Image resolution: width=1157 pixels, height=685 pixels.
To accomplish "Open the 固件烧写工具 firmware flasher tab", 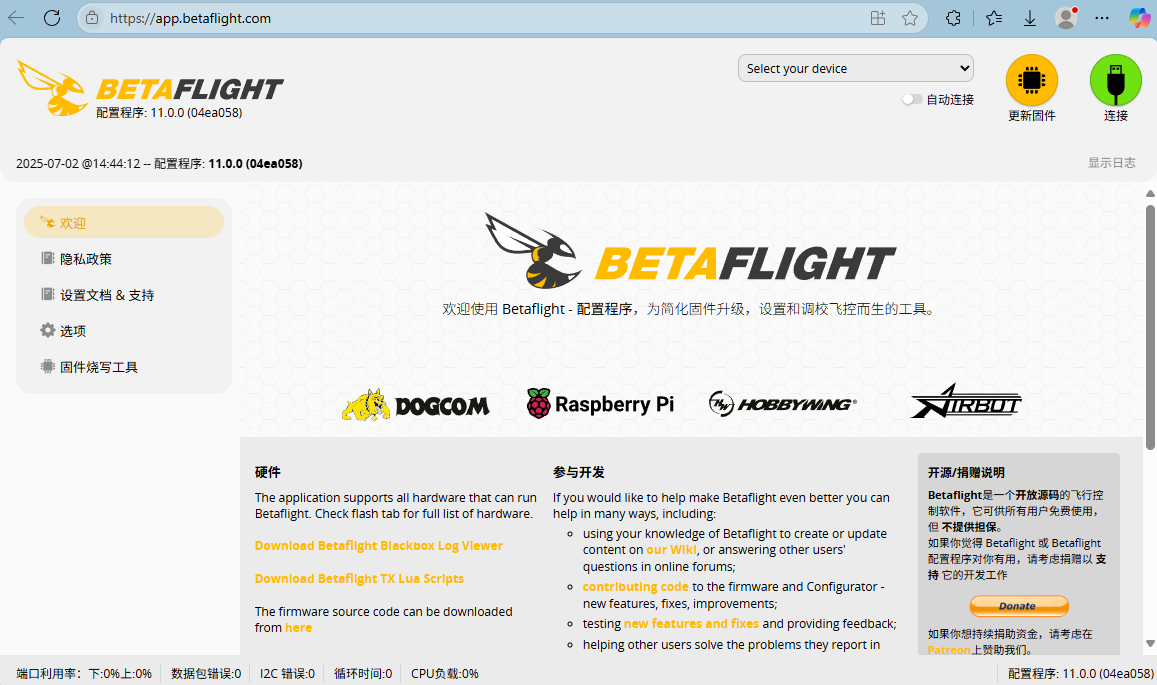I will click(98, 367).
